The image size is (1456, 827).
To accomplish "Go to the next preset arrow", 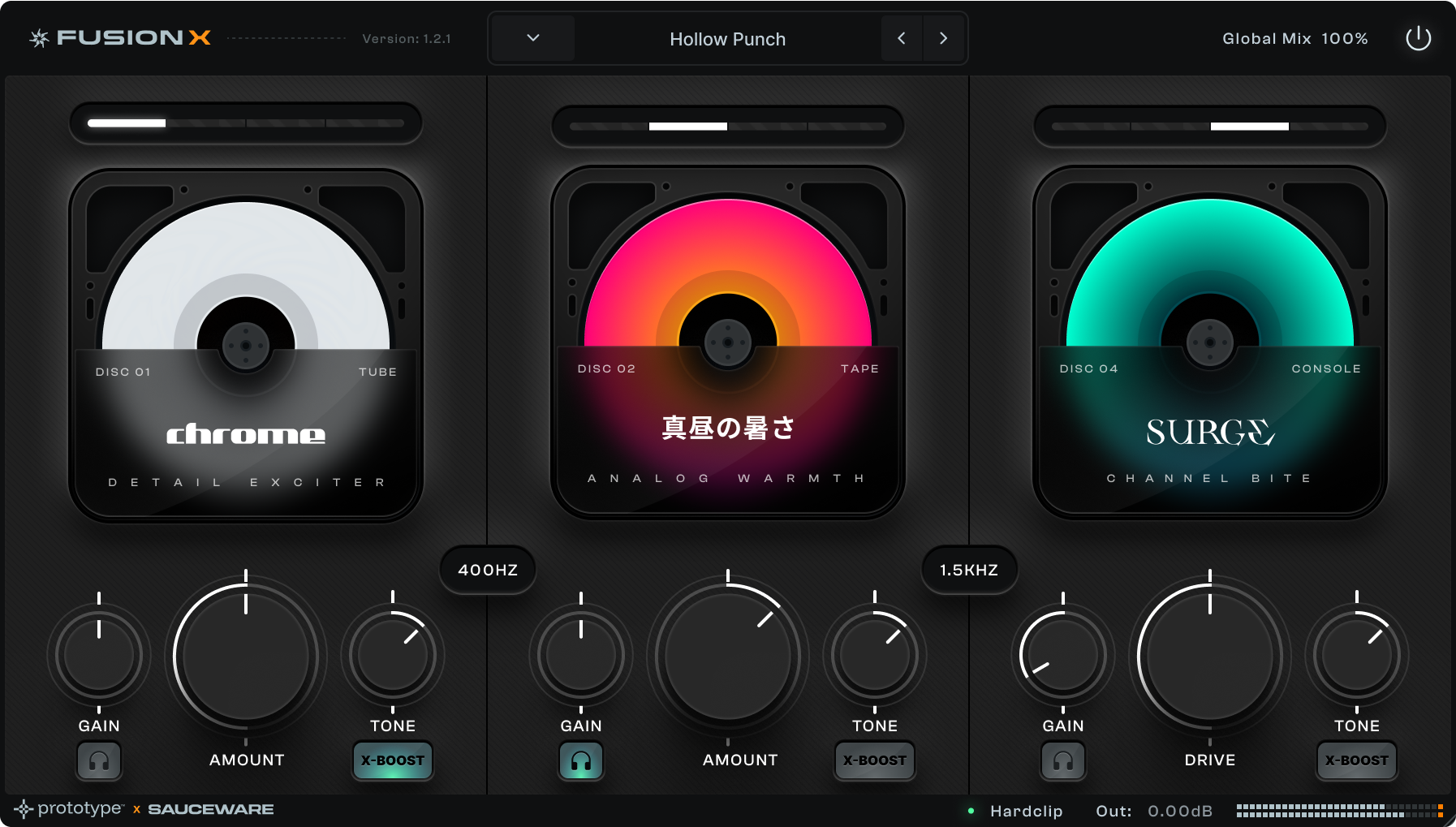I will coord(943,38).
